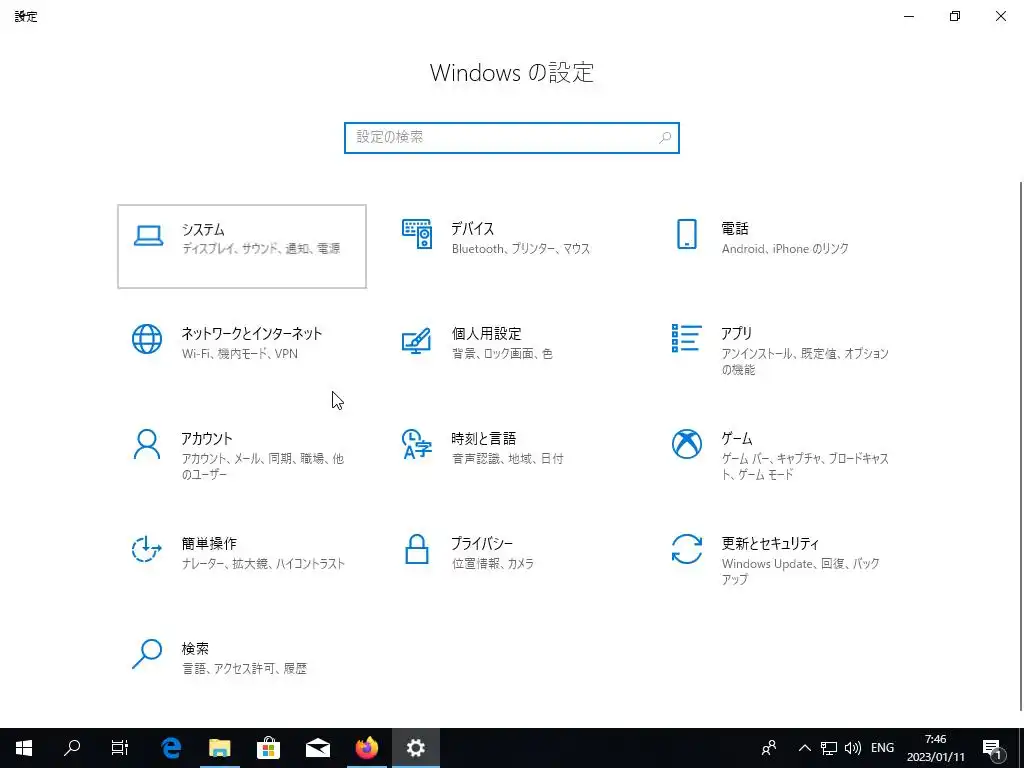Go to ネットワークとインターネット title
The width and height of the screenshot is (1024, 768).
point(252,334)
